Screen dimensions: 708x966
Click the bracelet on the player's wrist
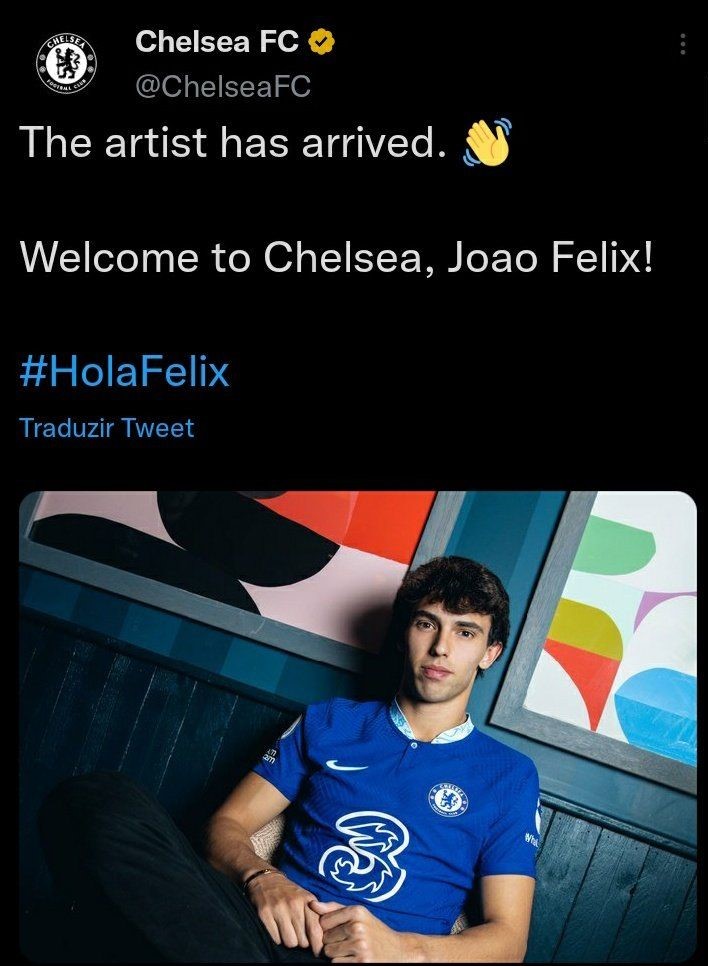[x=258, y=877]
